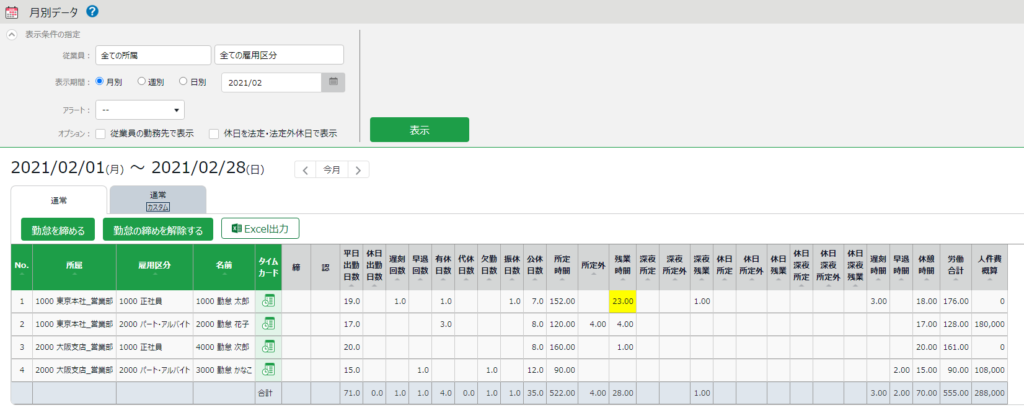Screen dimensions: 1024x410
Task: Select the 日別 radio button
Action: point(183,81)
